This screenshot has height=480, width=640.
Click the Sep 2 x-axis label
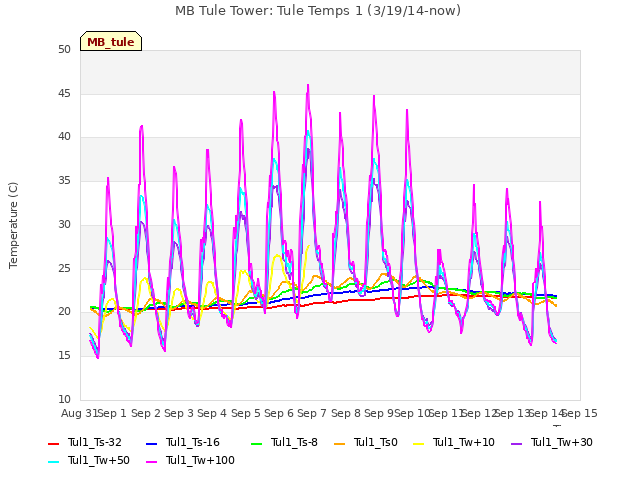[146, 413]
